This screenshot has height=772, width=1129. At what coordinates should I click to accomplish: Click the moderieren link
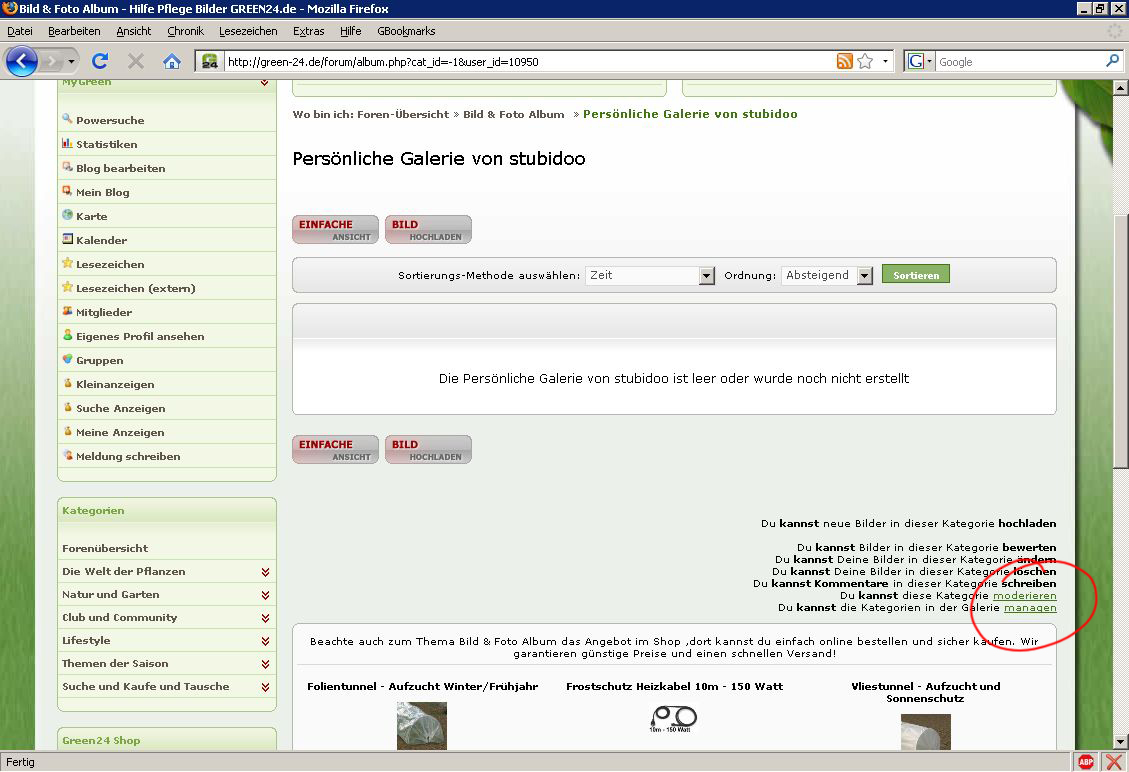click(x=1024, y=596)
